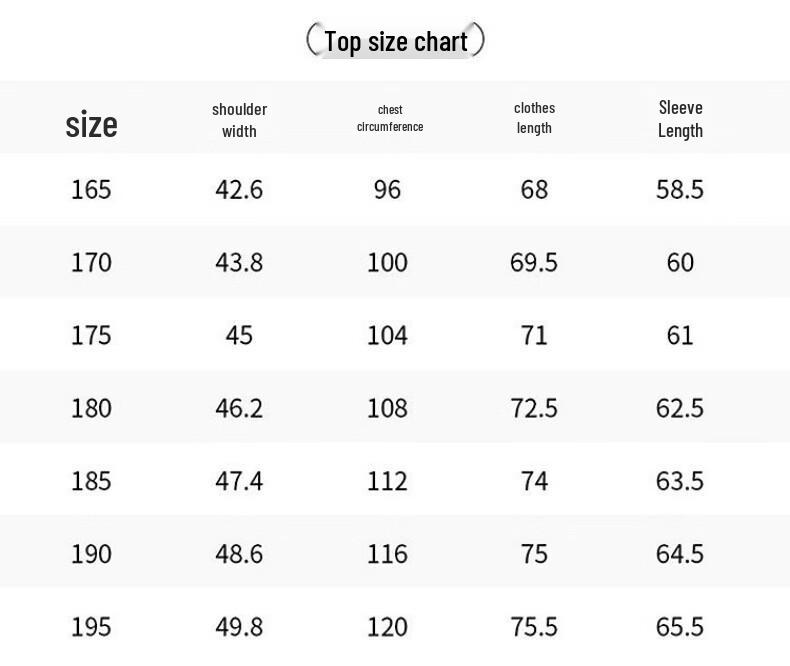Click the size 190 cell

point(91,554)
